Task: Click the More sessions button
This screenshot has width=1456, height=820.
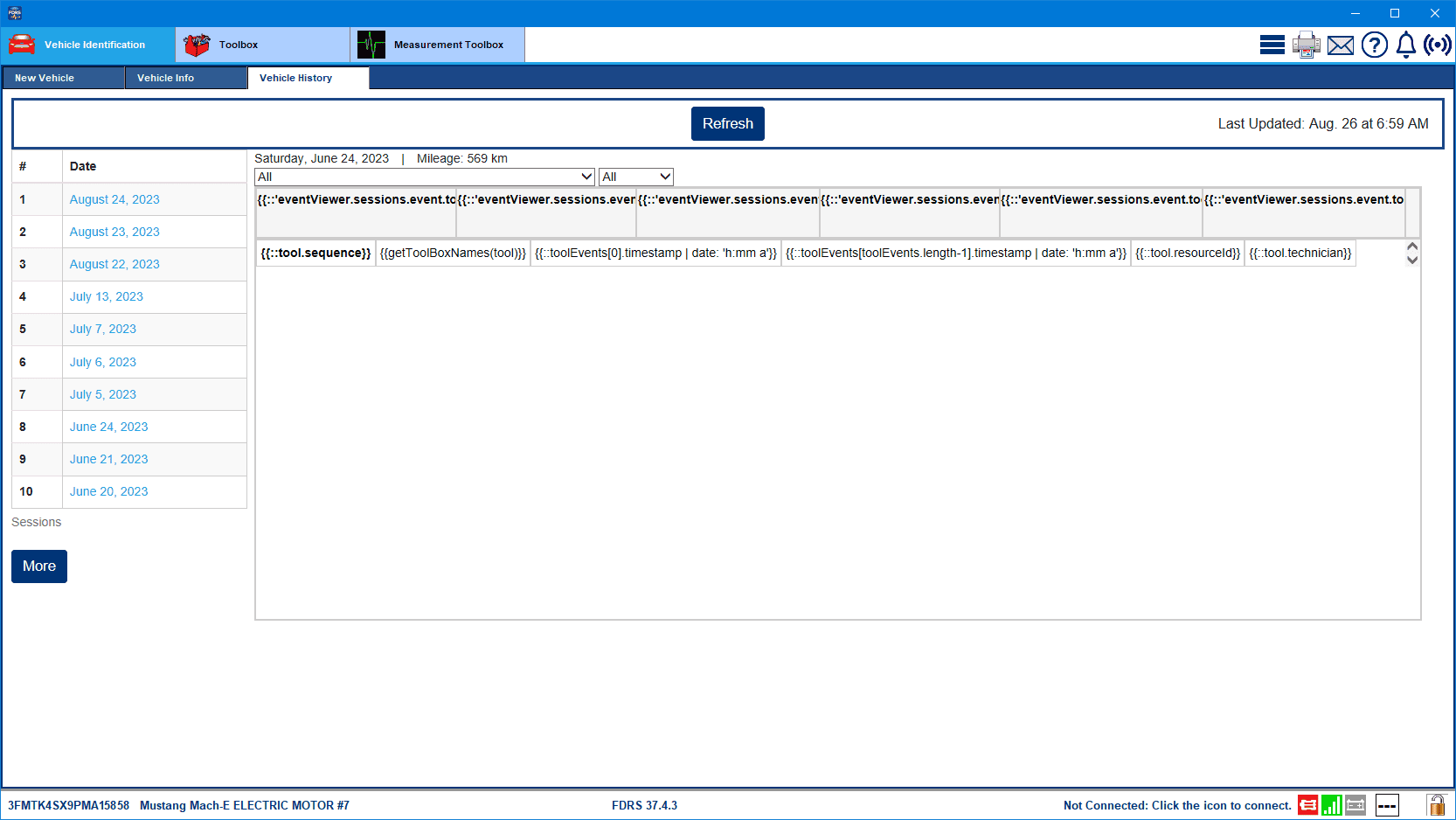Action: coord(39,566)
